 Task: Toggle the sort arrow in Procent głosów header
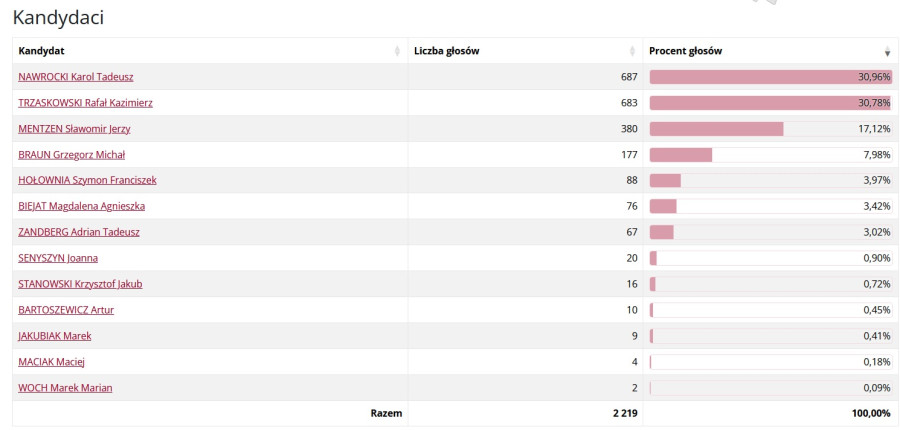point(887,51)
